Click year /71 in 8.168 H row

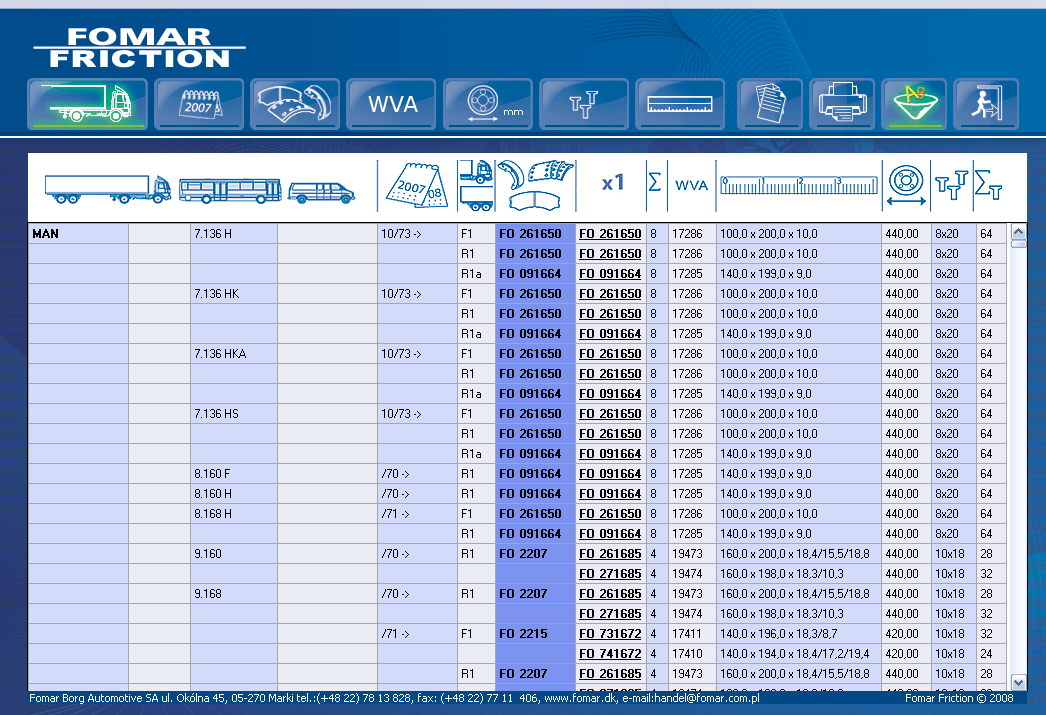(x=417, y=514)
